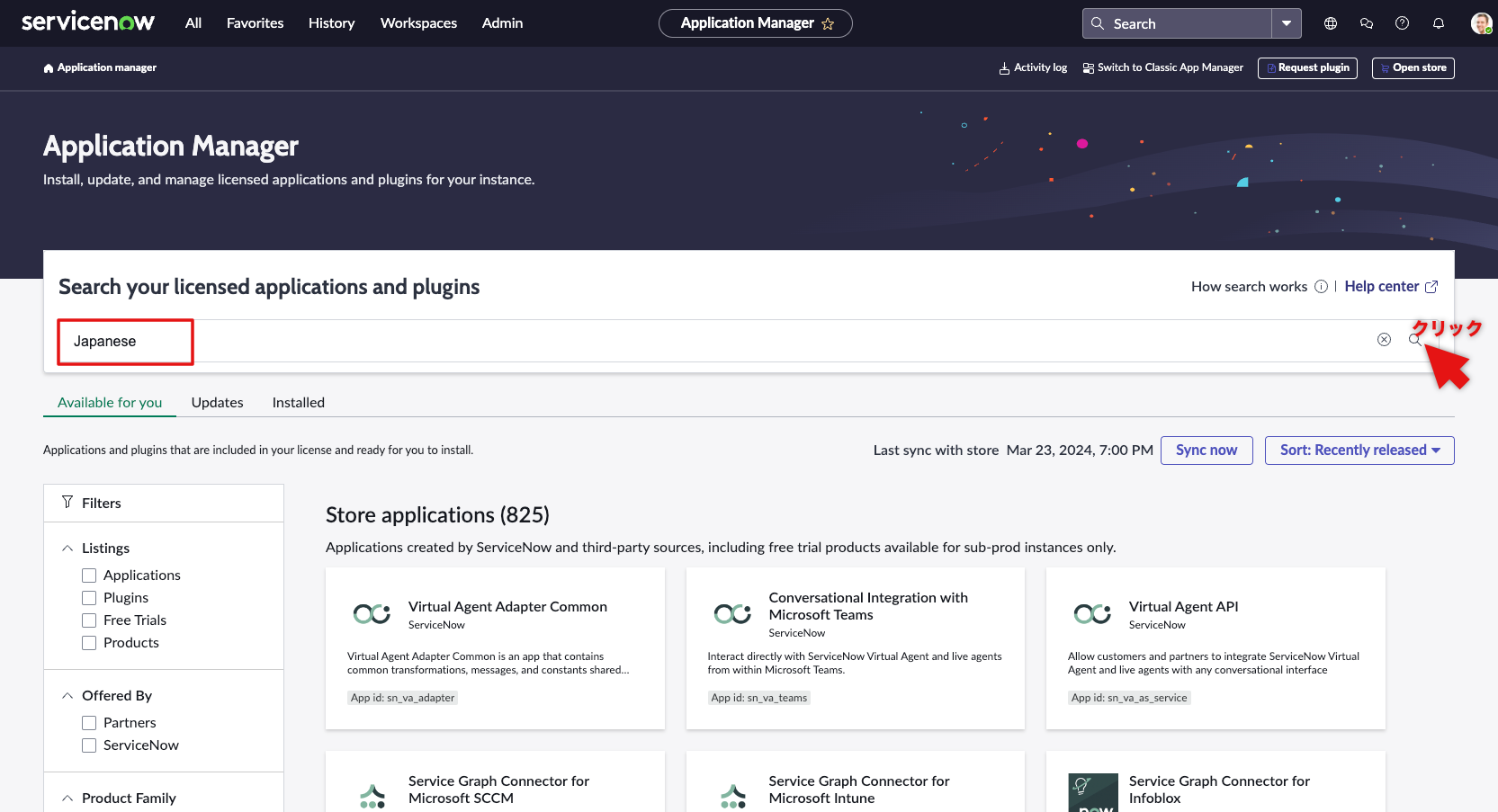This screenshot has height=812, width=1498.
Task: Select the Activity log download icon
Action: pos(1003,67)
